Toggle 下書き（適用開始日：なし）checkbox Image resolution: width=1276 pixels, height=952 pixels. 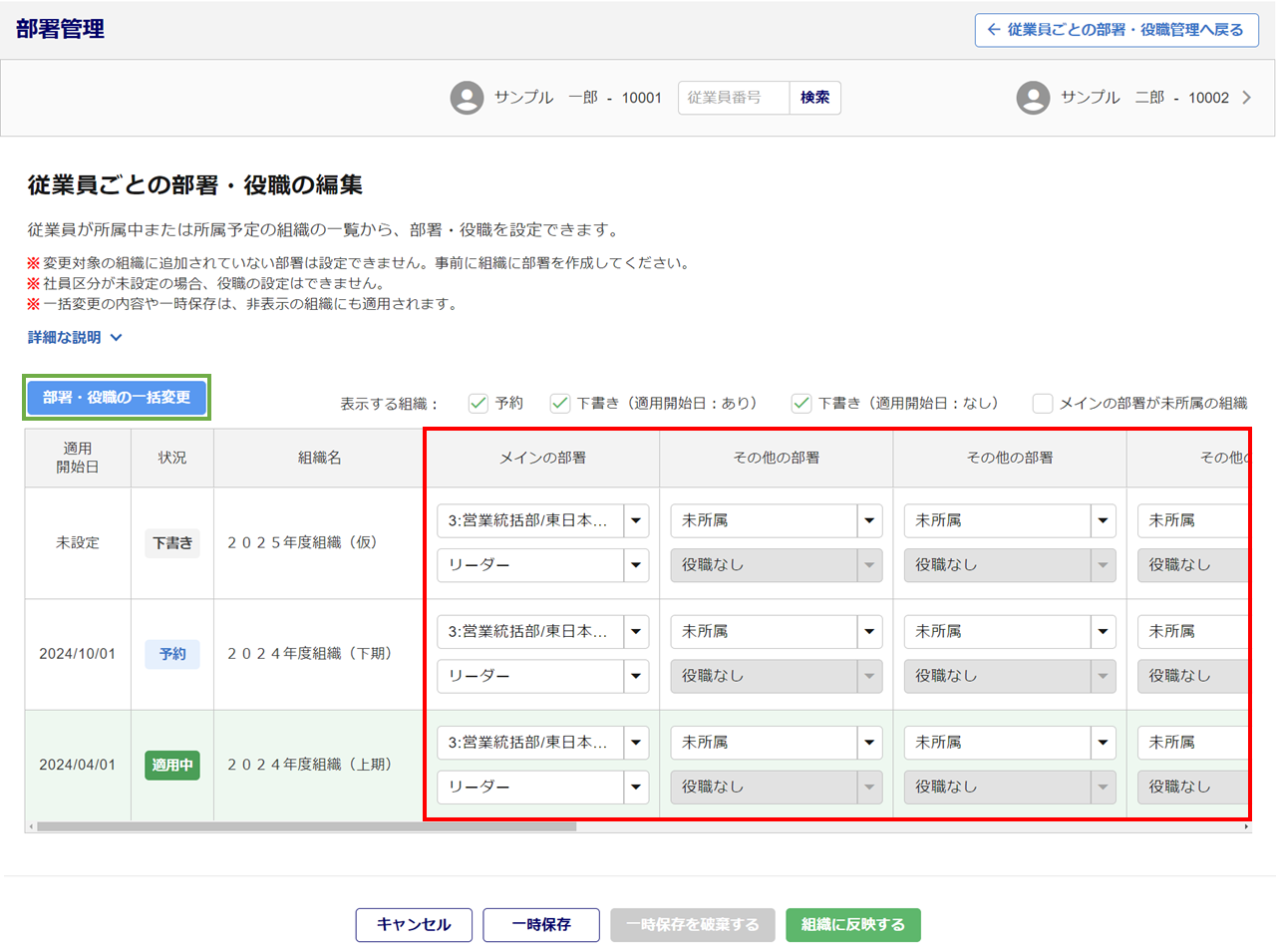[801, 403]
